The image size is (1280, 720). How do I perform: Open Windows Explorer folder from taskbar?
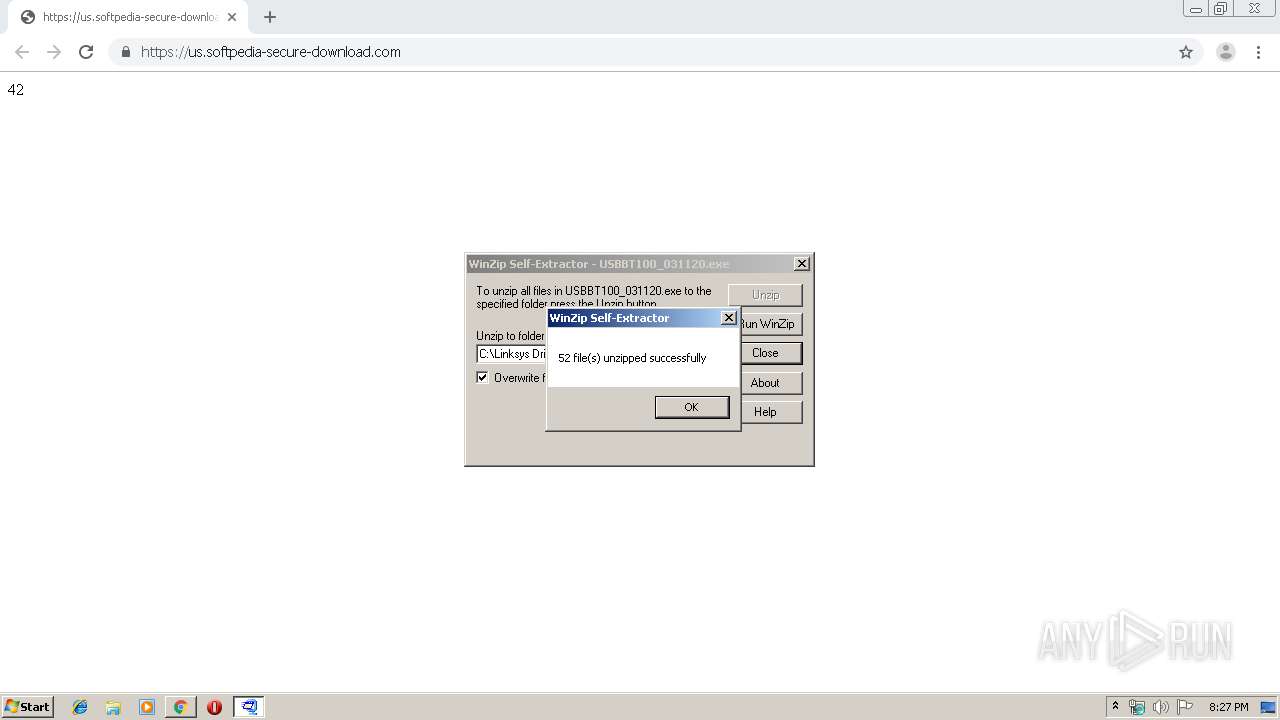(113, 707)
